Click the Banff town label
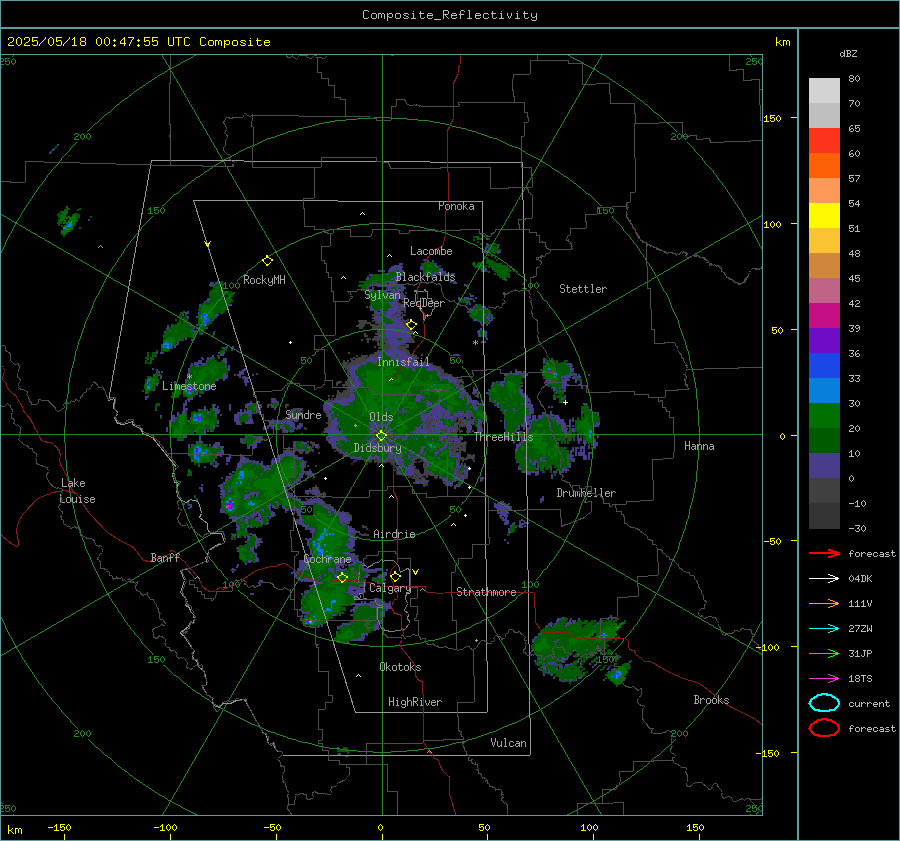This screenshot has width=900, height=841. (165, 557)
